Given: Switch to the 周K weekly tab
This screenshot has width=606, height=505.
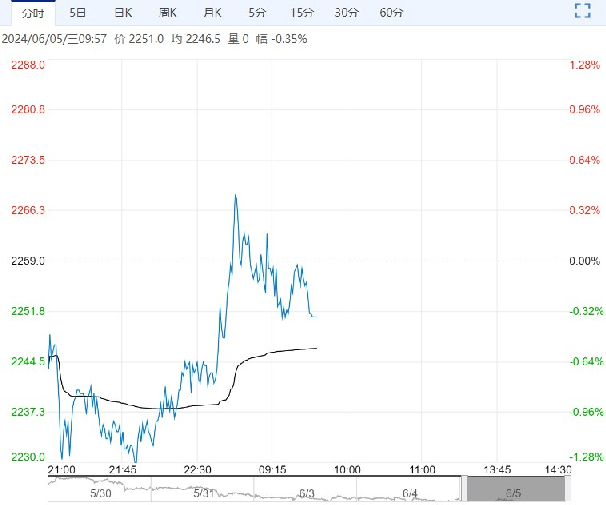Looking at the screenshot, I should pos(168,13).
